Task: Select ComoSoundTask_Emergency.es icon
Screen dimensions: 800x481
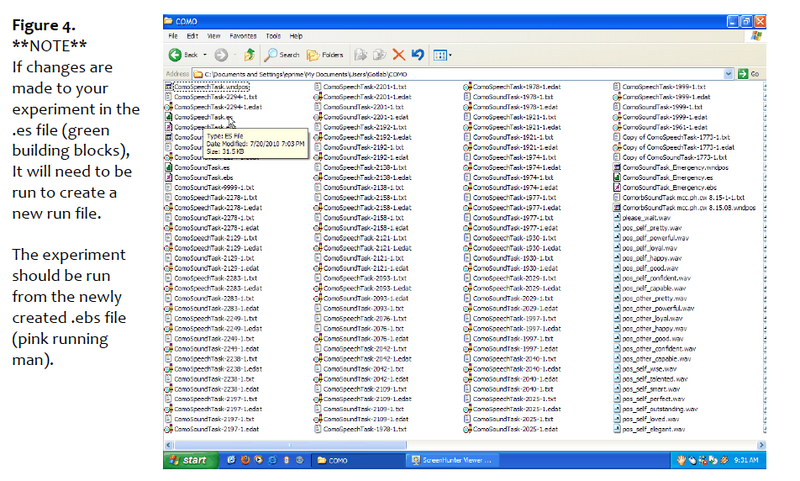Action: tap(617, 178)
